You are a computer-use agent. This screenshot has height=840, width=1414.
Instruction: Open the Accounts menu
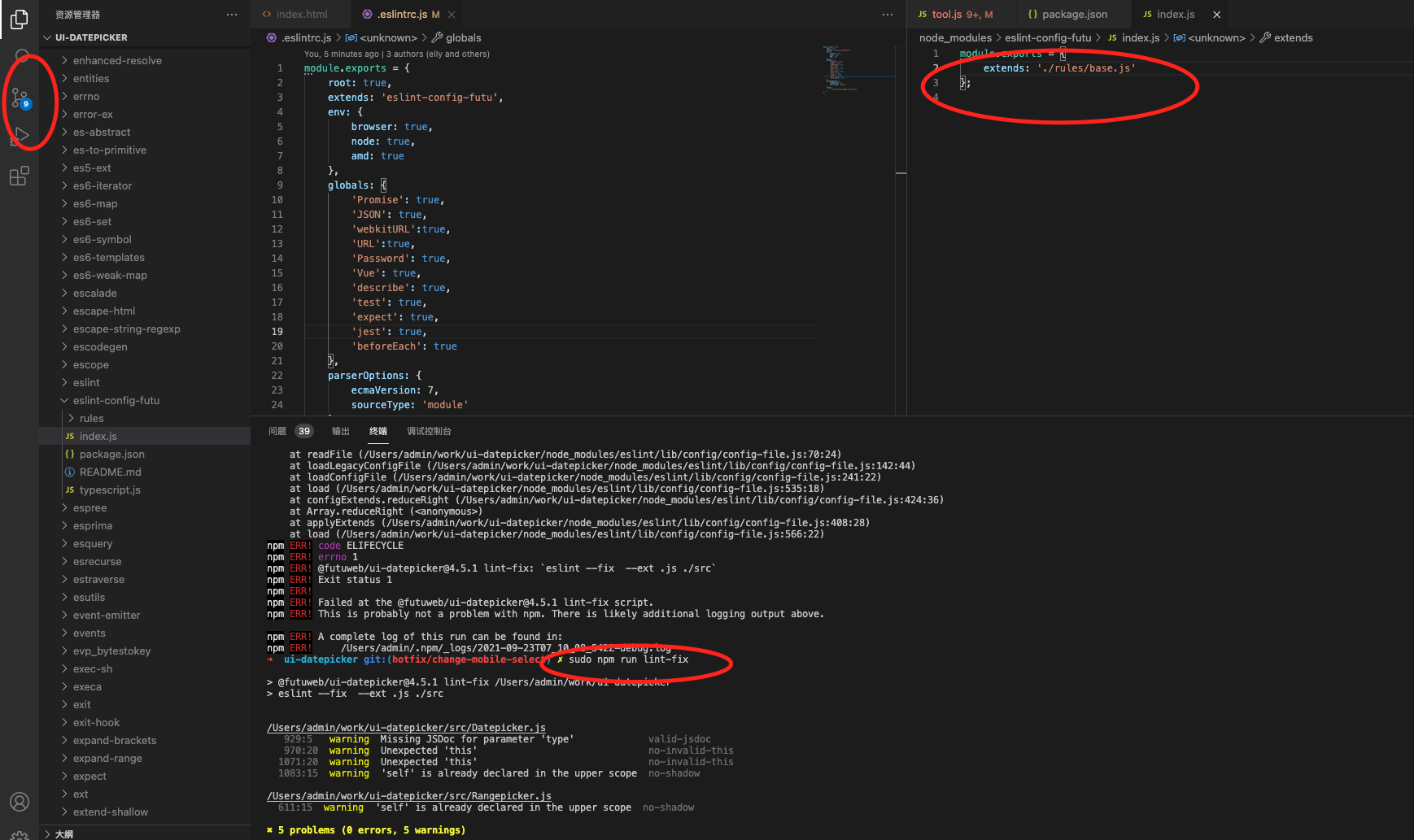point(20,802)
